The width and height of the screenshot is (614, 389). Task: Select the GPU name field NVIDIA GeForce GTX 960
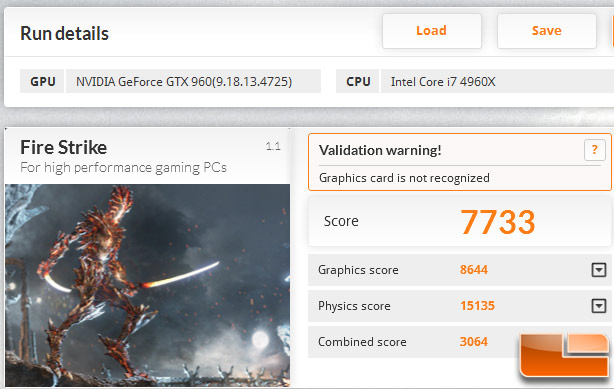pos(193,81)
